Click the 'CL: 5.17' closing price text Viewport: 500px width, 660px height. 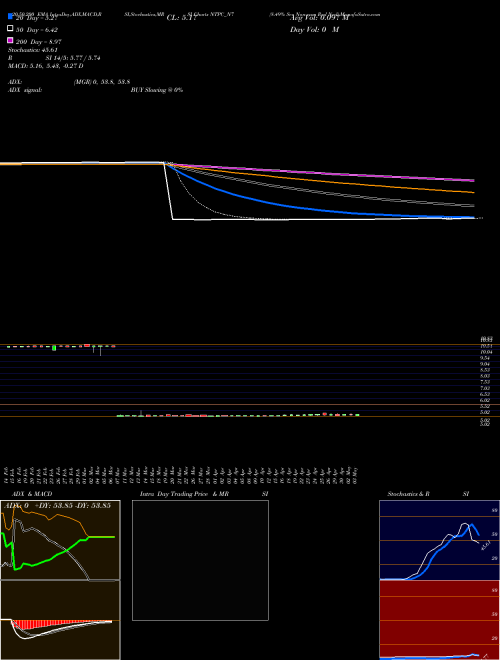click(181, 18)
